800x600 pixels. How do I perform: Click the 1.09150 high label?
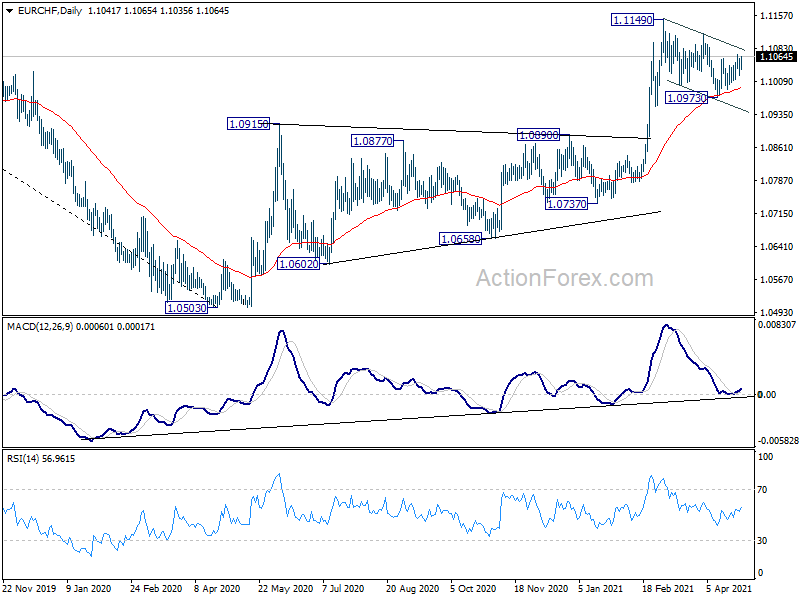click(x=248, y=123)
